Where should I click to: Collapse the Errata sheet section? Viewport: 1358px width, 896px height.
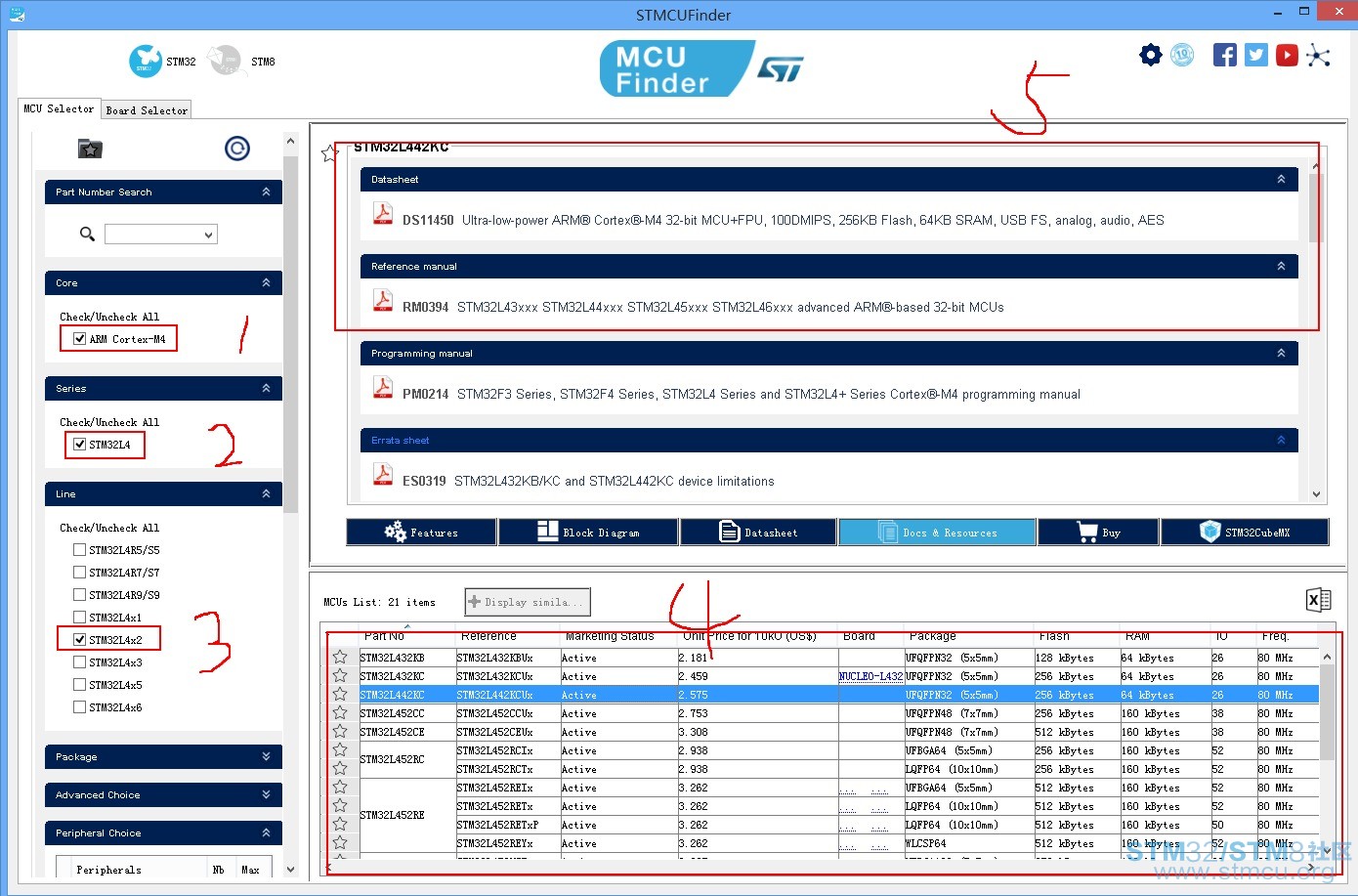[1281, 440]
